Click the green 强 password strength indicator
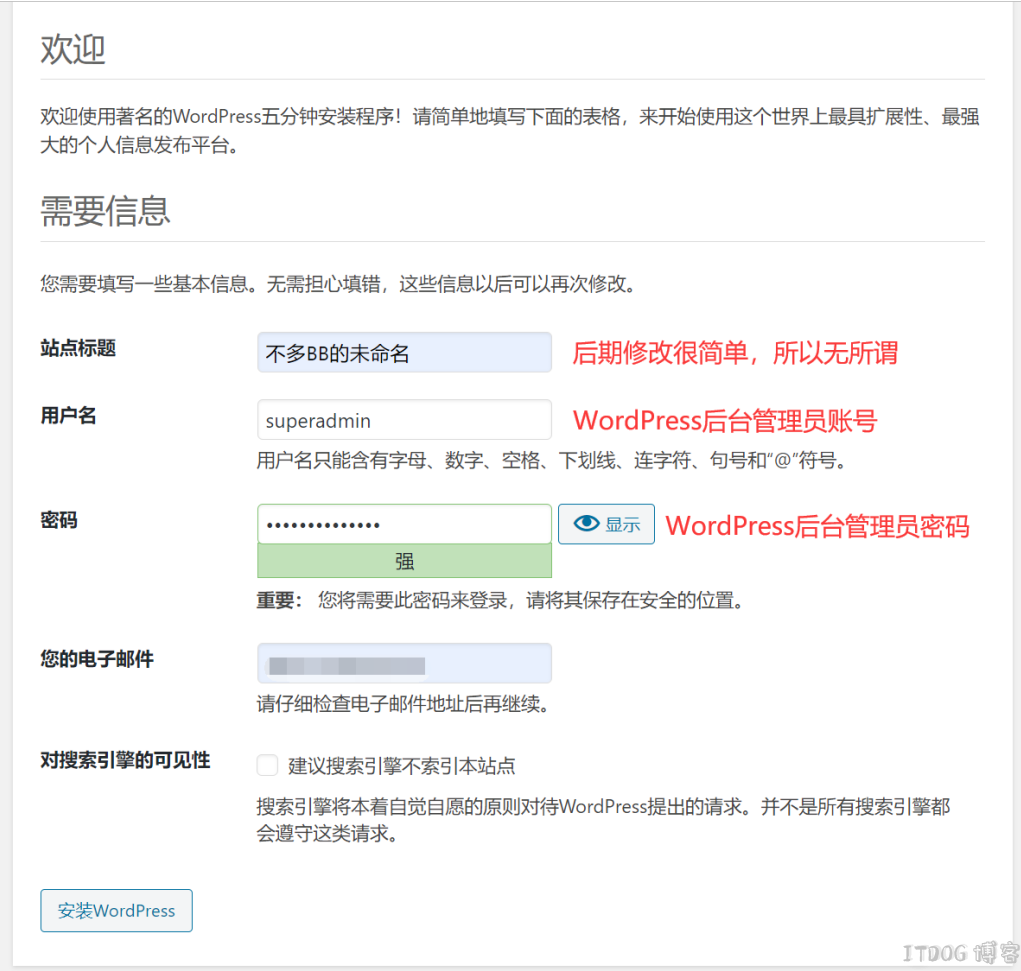 (404, 561)
